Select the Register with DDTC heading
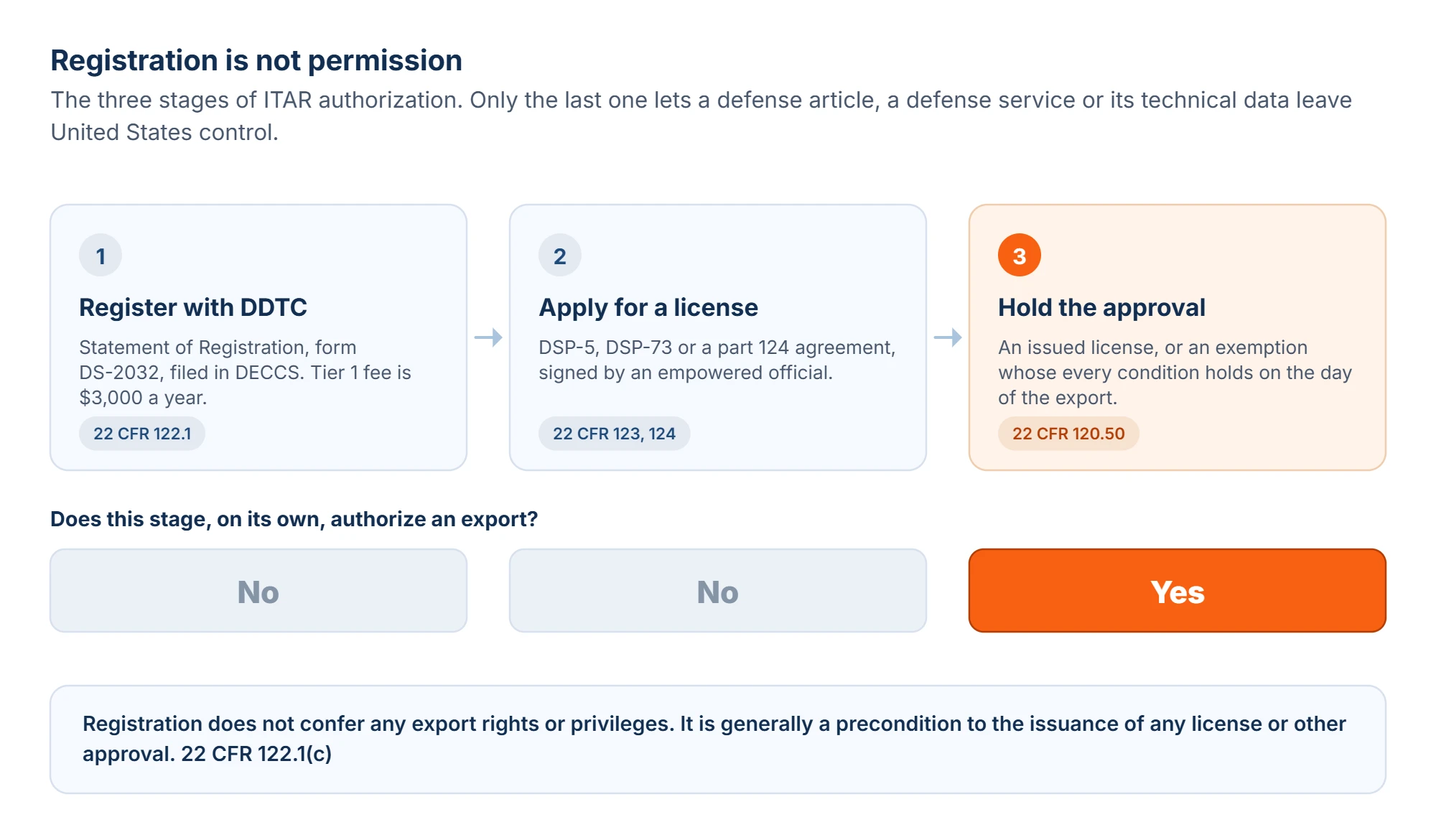Screen dimensions: 1436x840 [x=193, y=307]
